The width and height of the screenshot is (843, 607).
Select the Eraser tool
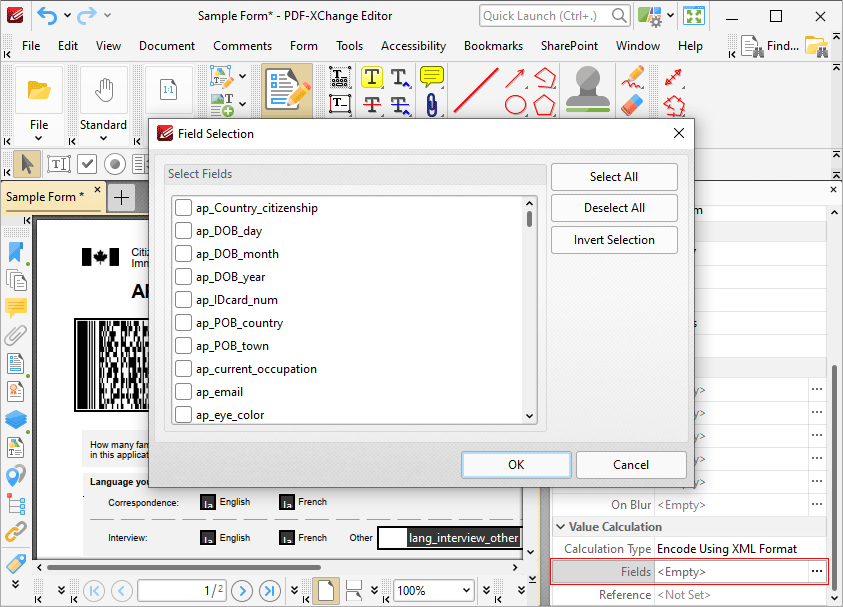click(632, 105)
